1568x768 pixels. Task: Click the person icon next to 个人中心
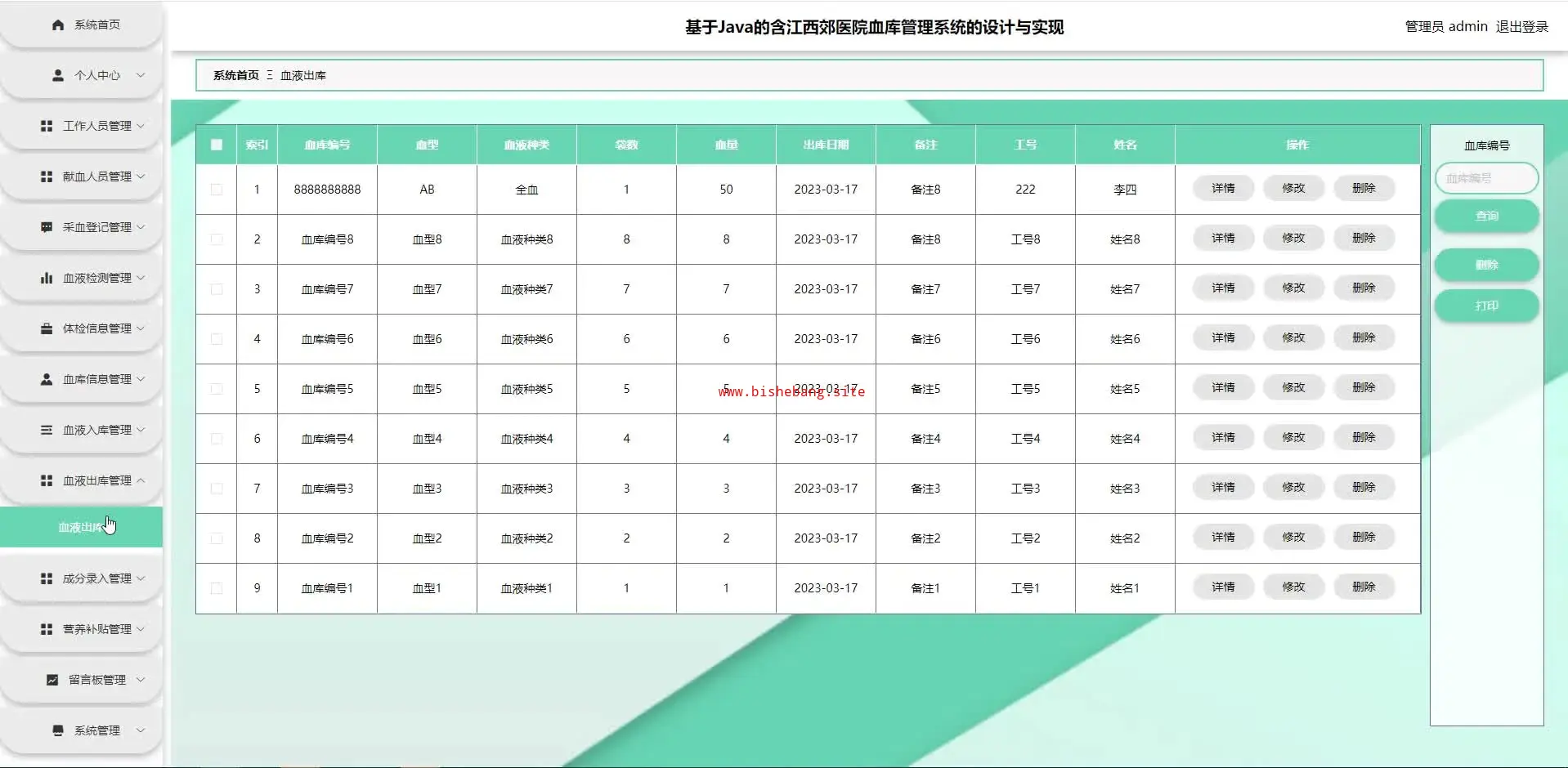pos(58,75)
